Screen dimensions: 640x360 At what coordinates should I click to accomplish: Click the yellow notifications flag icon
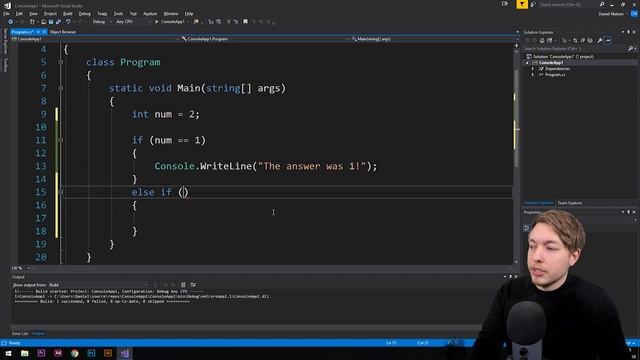pyautogui.click(x=522, y=4)
